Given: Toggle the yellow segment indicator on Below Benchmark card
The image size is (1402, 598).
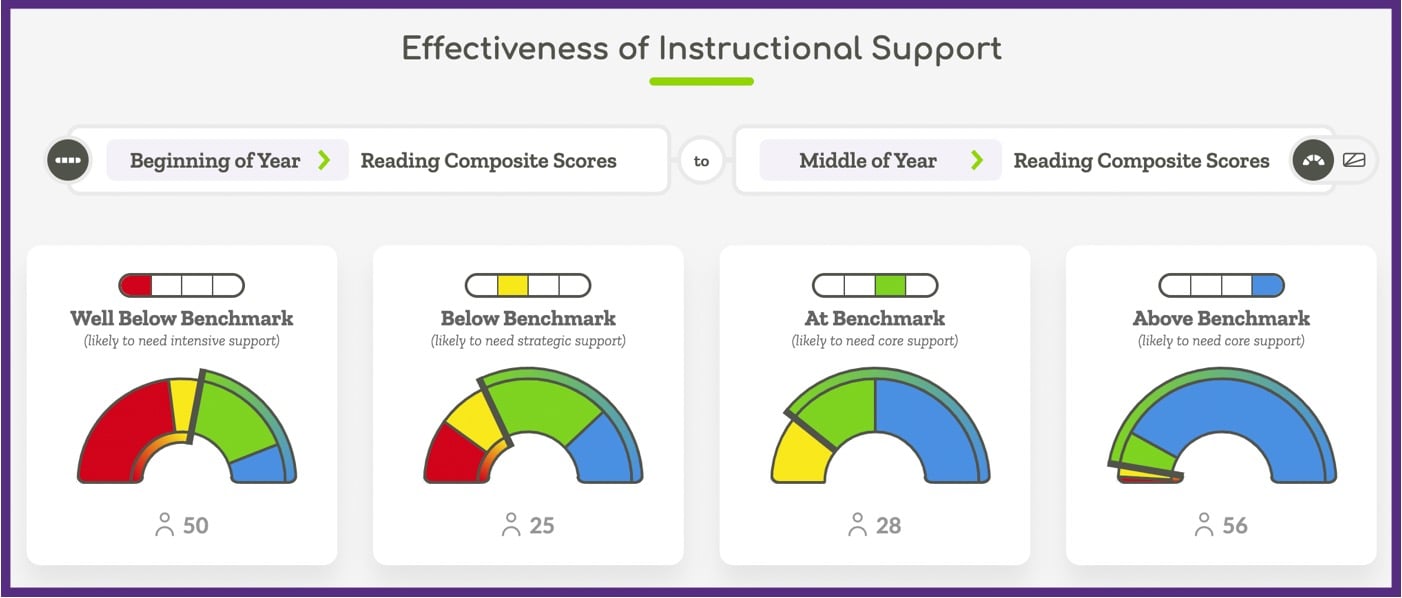Looking at the screenshot, I should [x=512, y=284].
